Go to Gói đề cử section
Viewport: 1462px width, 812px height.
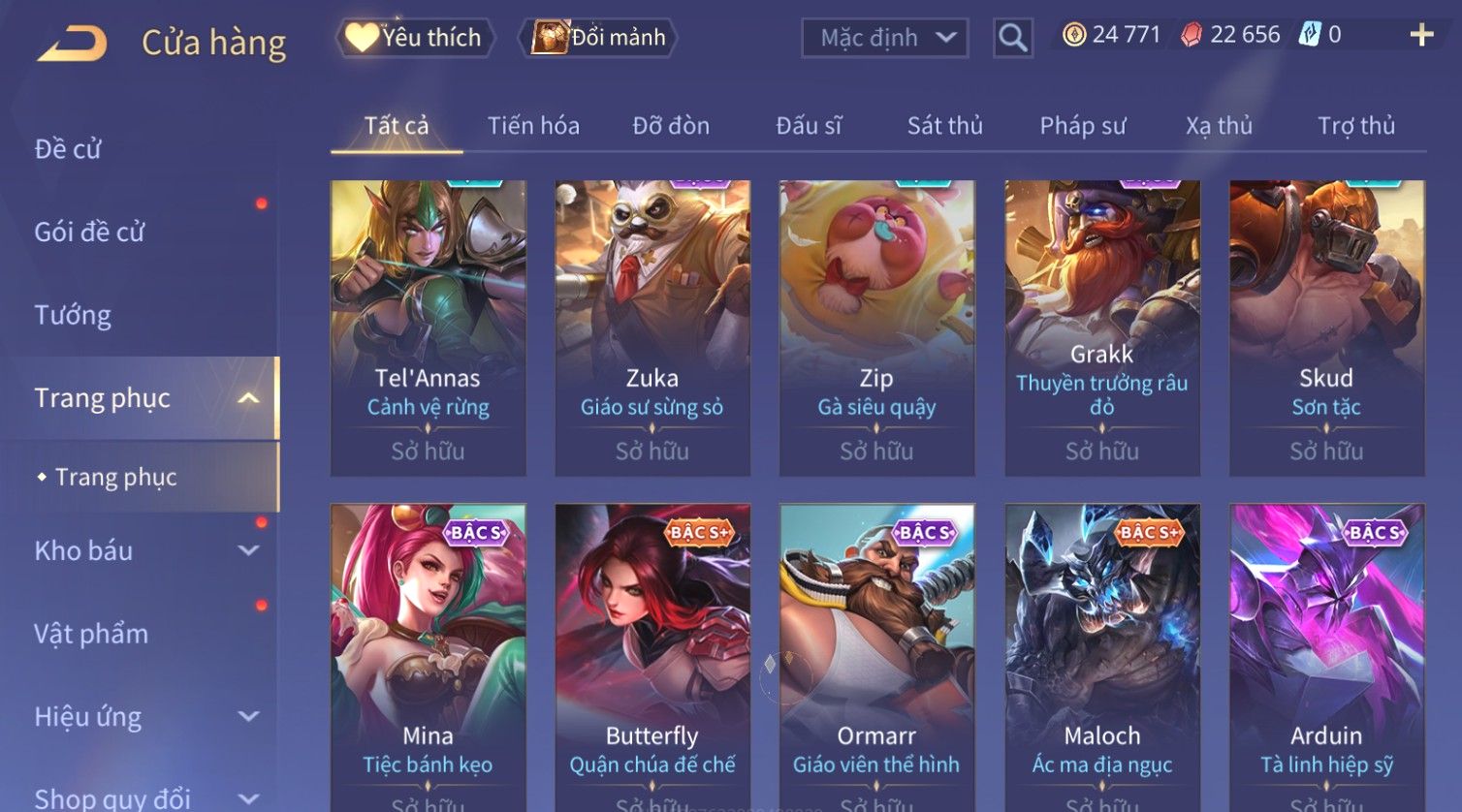tap(89, 232)
